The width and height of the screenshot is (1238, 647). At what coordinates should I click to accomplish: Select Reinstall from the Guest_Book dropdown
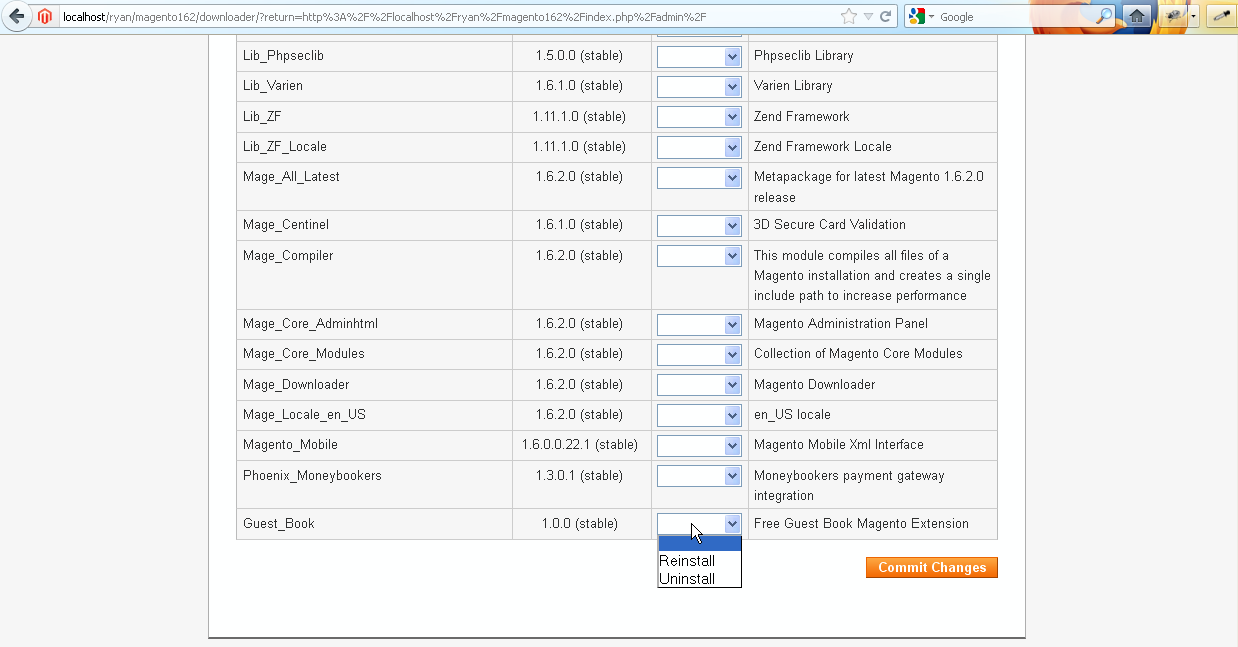click(x=687, y=561)
